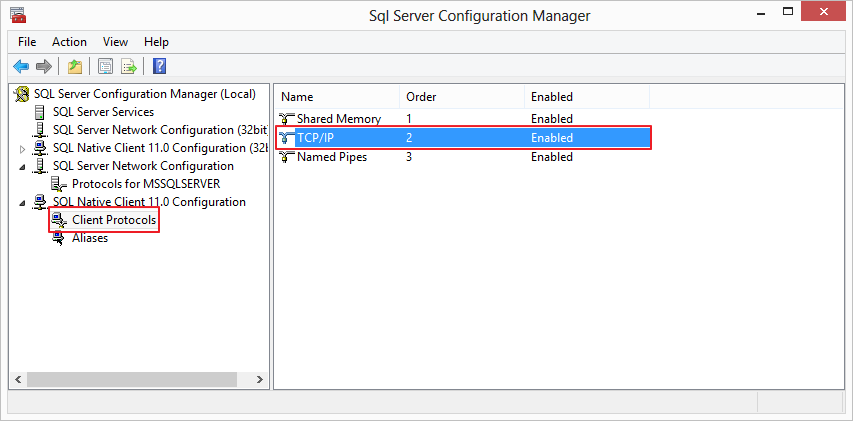Select Protocols for MSSQLSERVER node

tap(145, 184)
